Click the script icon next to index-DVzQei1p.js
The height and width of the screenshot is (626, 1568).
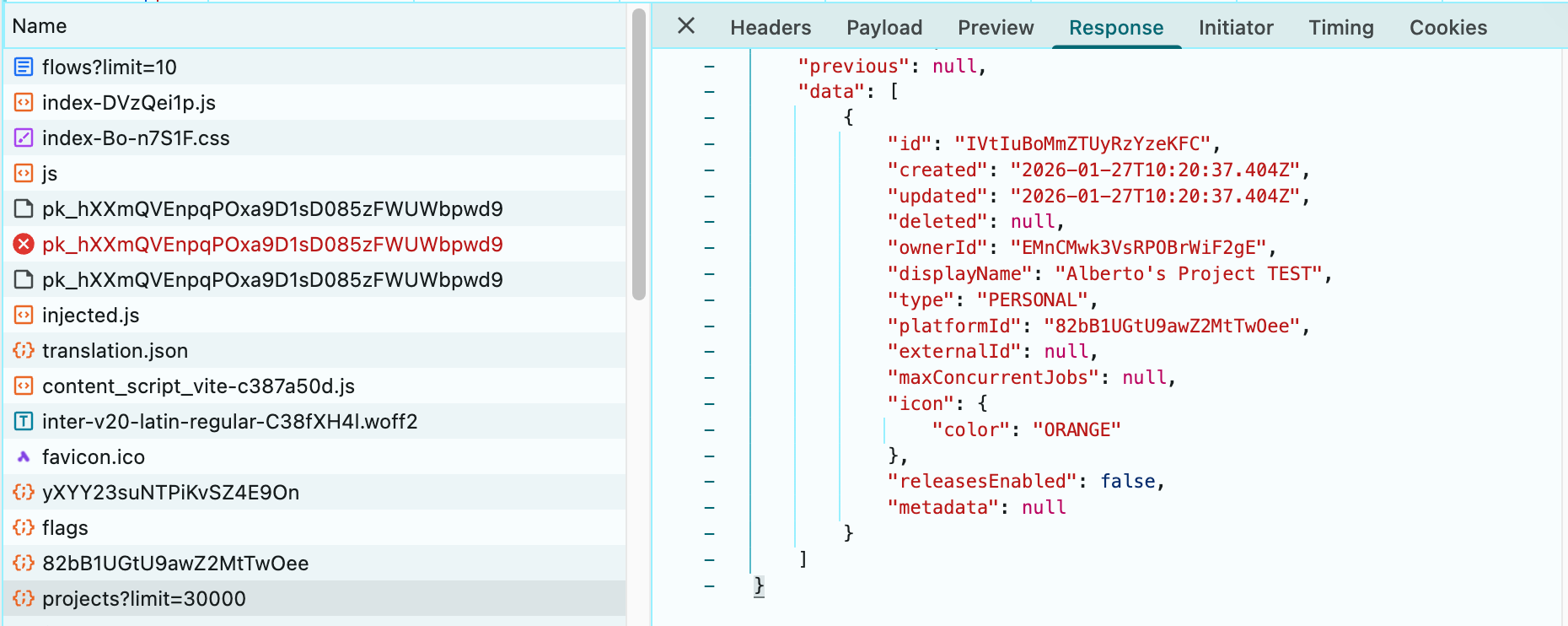pos(24,102)
